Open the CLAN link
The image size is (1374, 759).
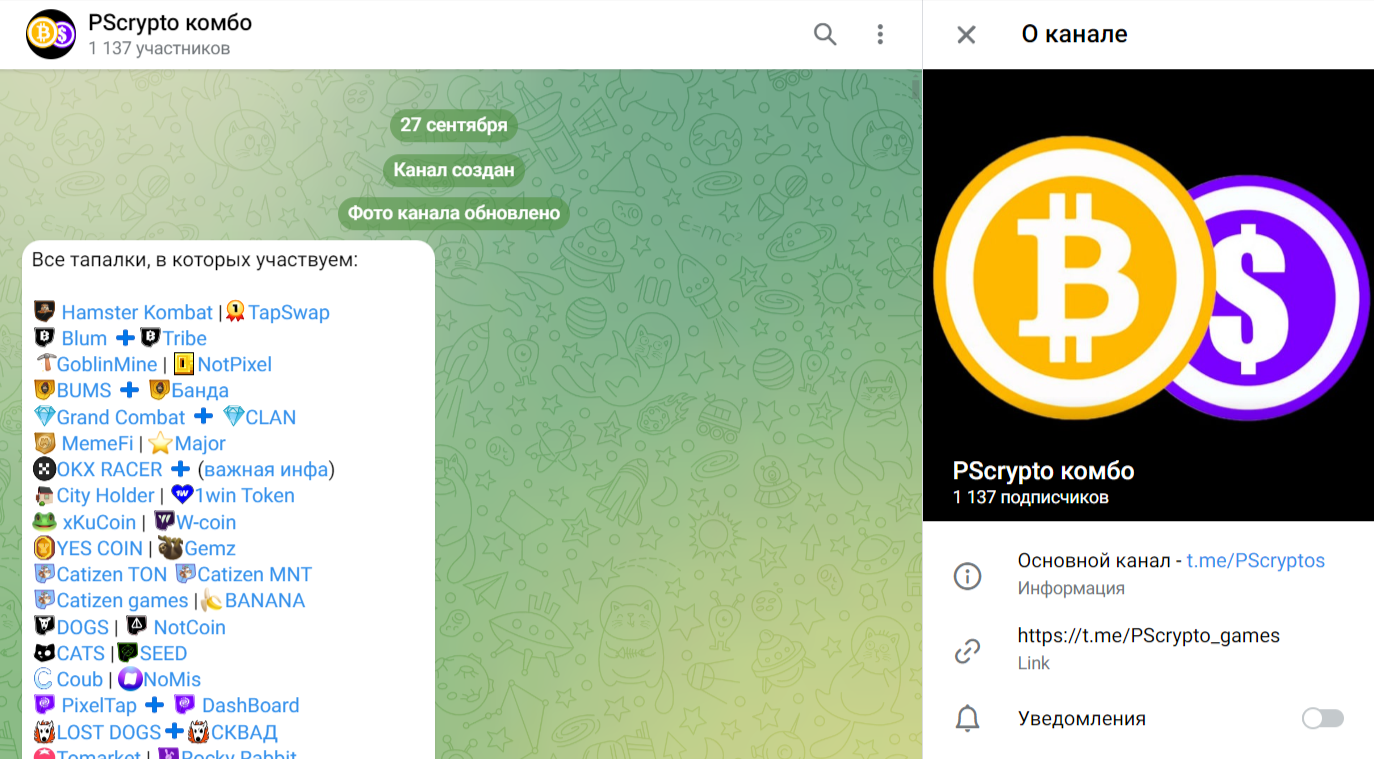click(x=270, y=417)
